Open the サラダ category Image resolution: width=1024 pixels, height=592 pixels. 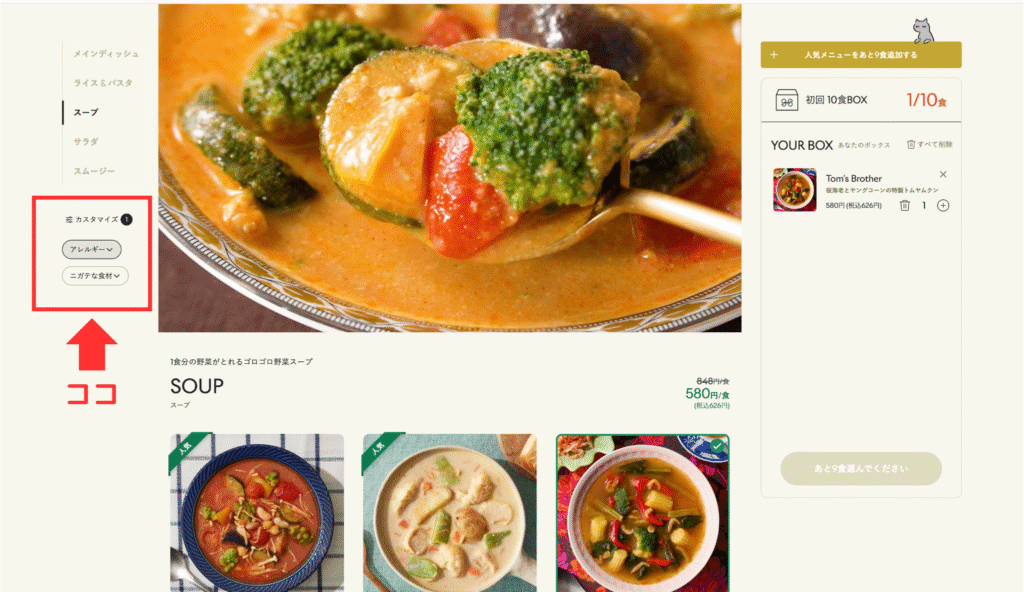(86, 142)
